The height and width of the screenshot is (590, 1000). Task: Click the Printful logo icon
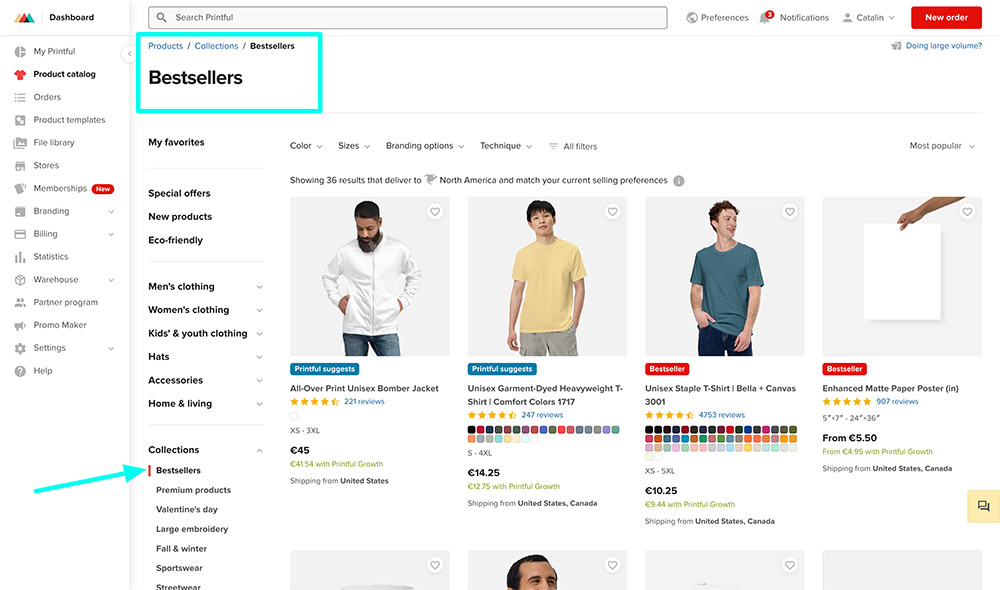(x=24, y=18)
